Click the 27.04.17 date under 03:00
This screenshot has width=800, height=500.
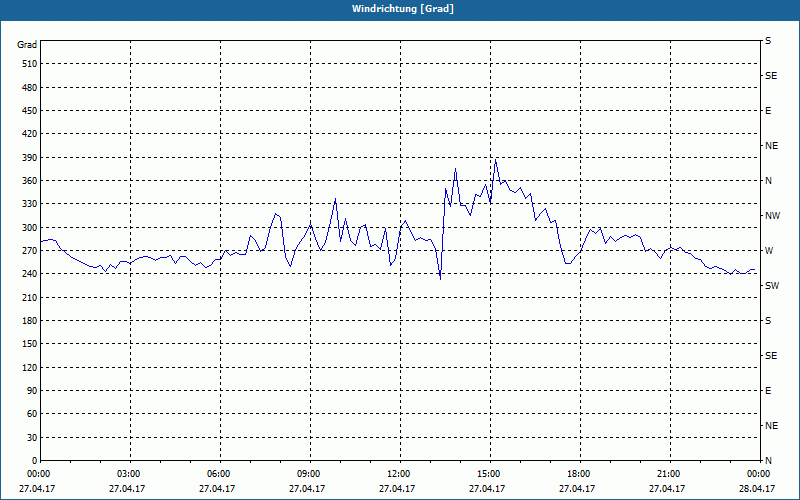click(x=127, y=489)
